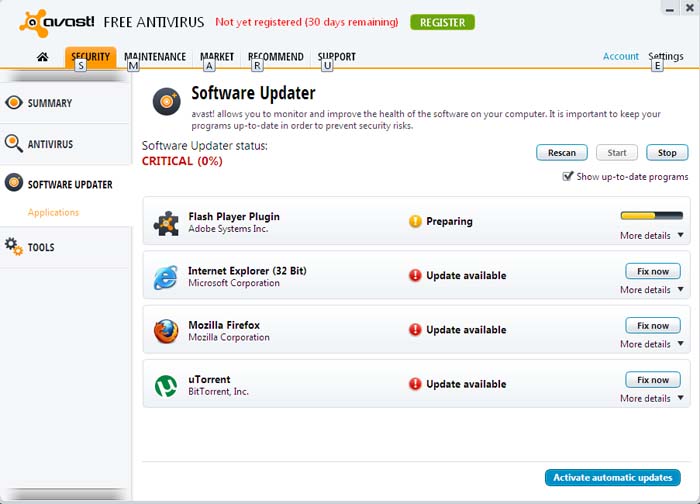
Task: Click the Microsoft Corporation vendor text
Action: tap(234, 283)
